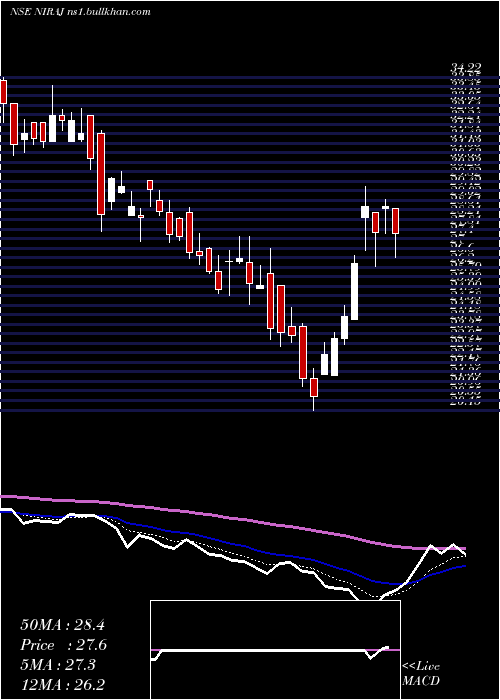The height and width of the screenshot is (700, 500).
Task: Click the <<Live MACD label
Action: click(421, 674)
